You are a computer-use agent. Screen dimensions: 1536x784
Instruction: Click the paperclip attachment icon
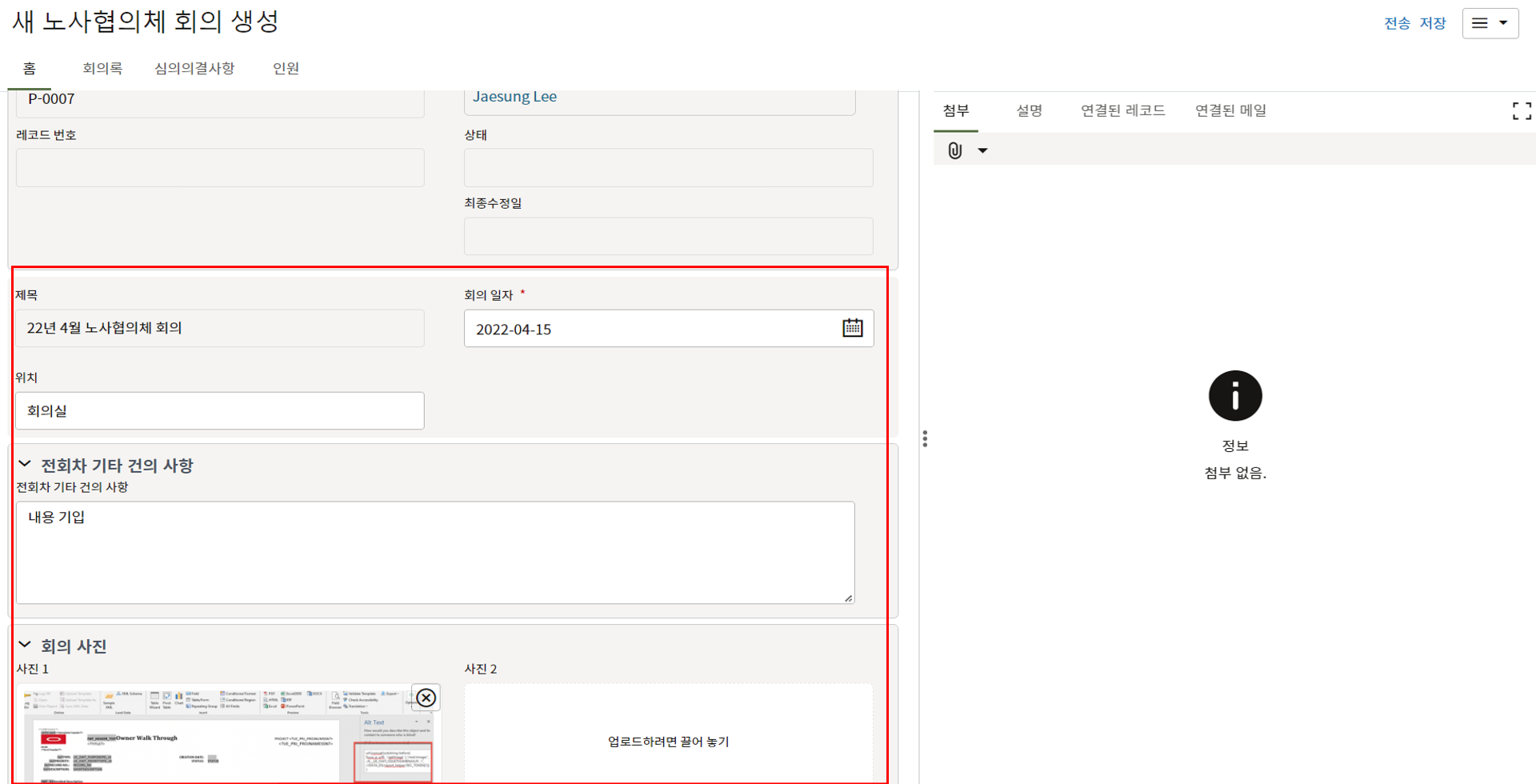tap(954, 150)
